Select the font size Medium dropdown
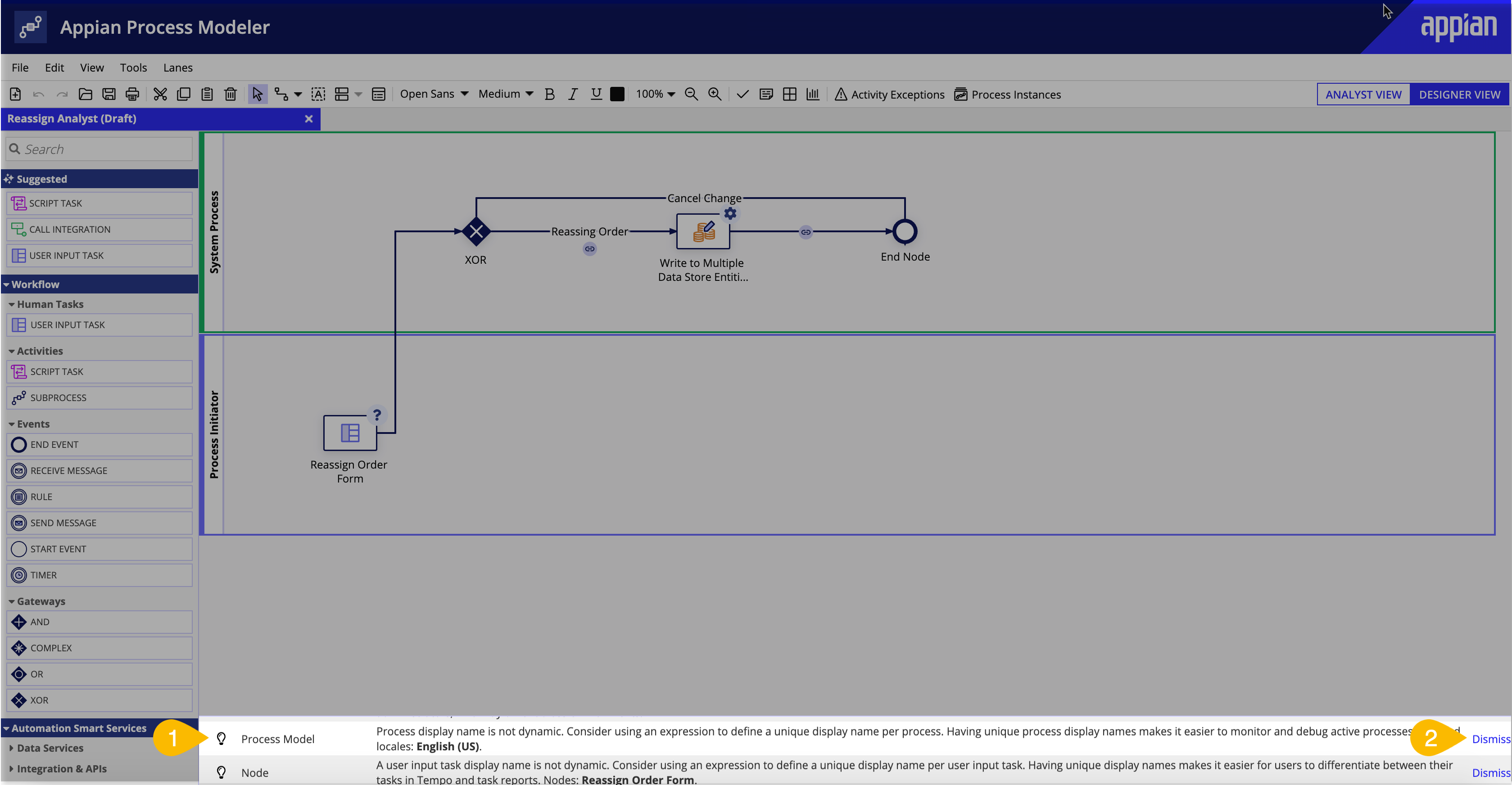This screenshot has height=785, width=1512. click(x=505, y=94)
